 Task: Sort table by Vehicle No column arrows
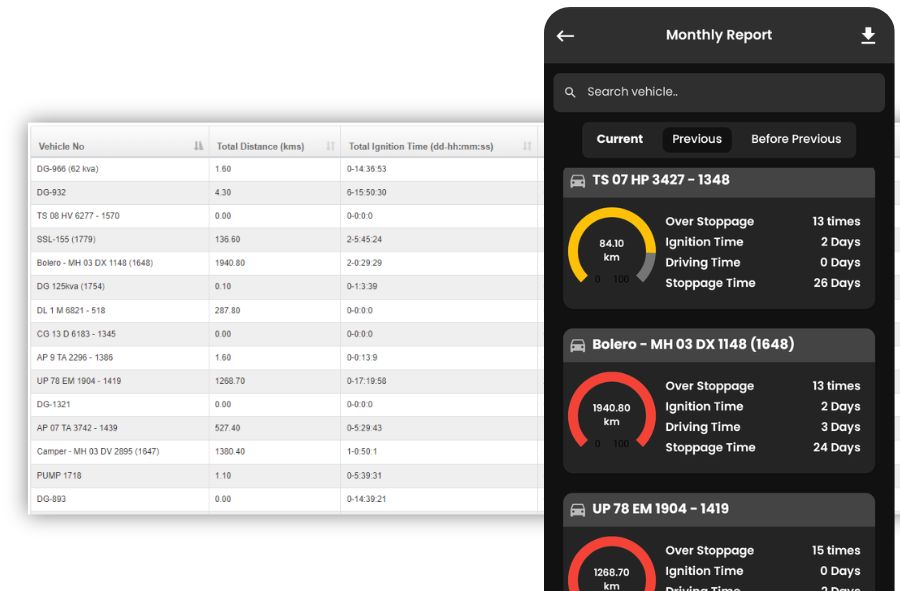pyautogui.click(x=198, y=146)
